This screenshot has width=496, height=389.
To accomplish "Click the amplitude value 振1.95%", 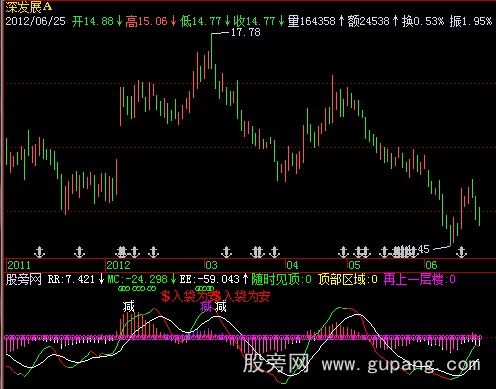I will pos(470,21).
